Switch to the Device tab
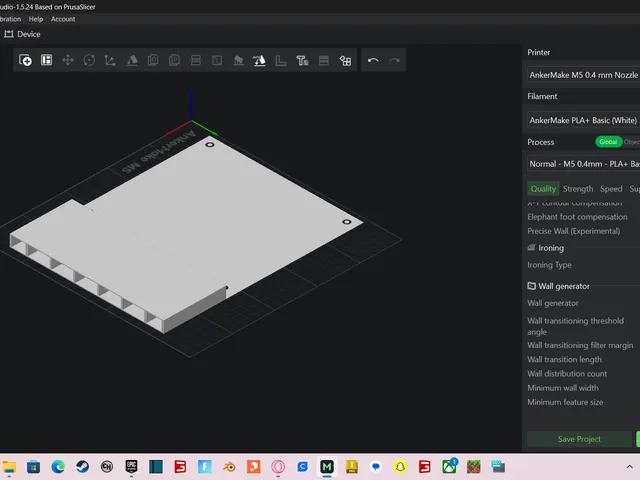The image size is (640, 480). [22, 34]
